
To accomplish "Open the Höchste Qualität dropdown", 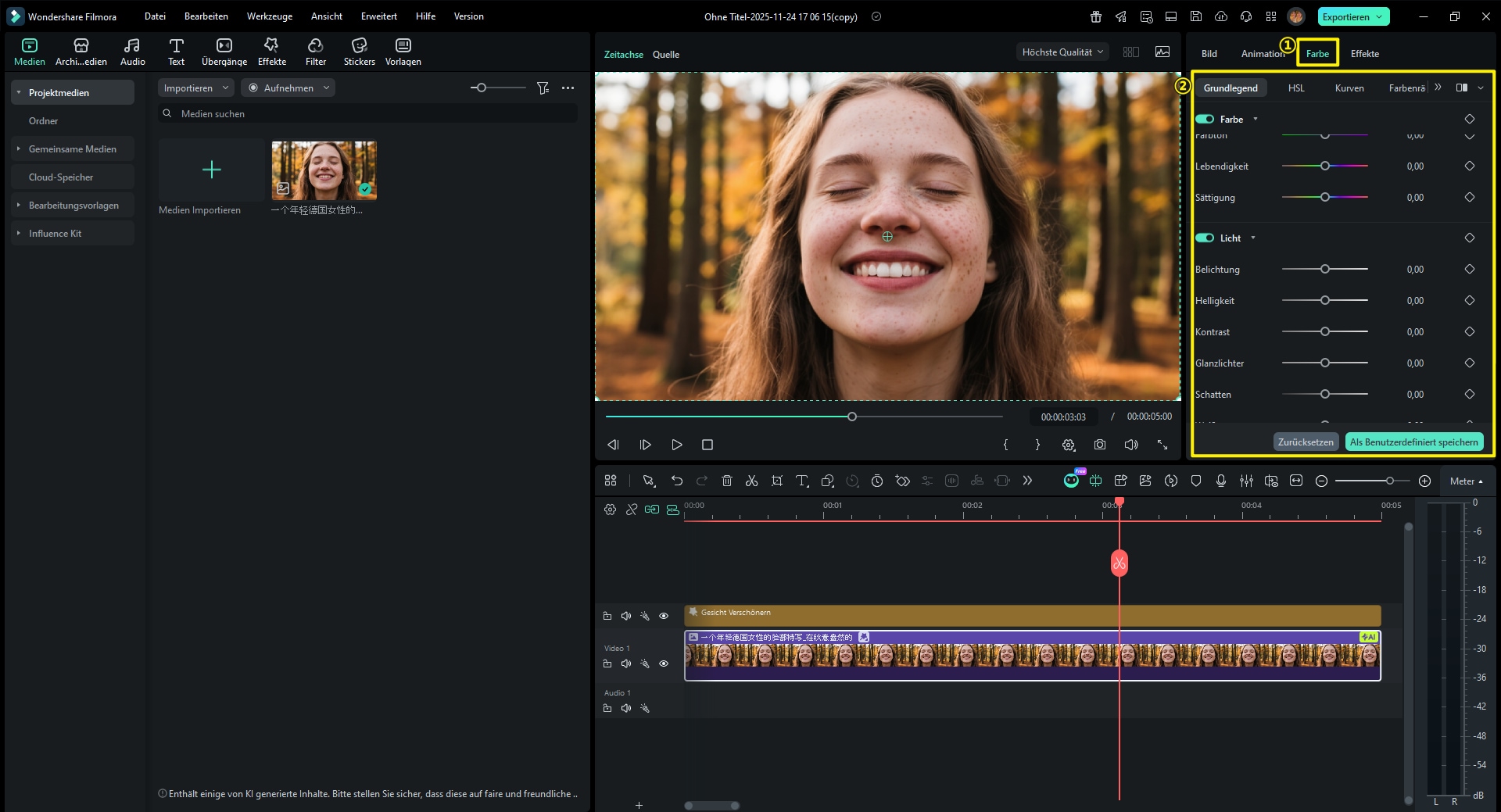I will coord(1062,52).
